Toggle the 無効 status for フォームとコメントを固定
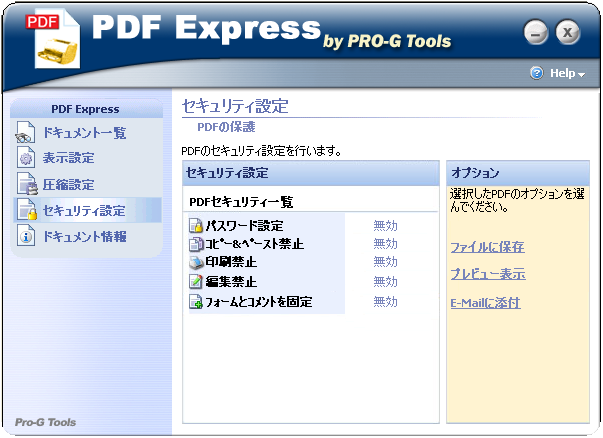 (x=385, y=301)
